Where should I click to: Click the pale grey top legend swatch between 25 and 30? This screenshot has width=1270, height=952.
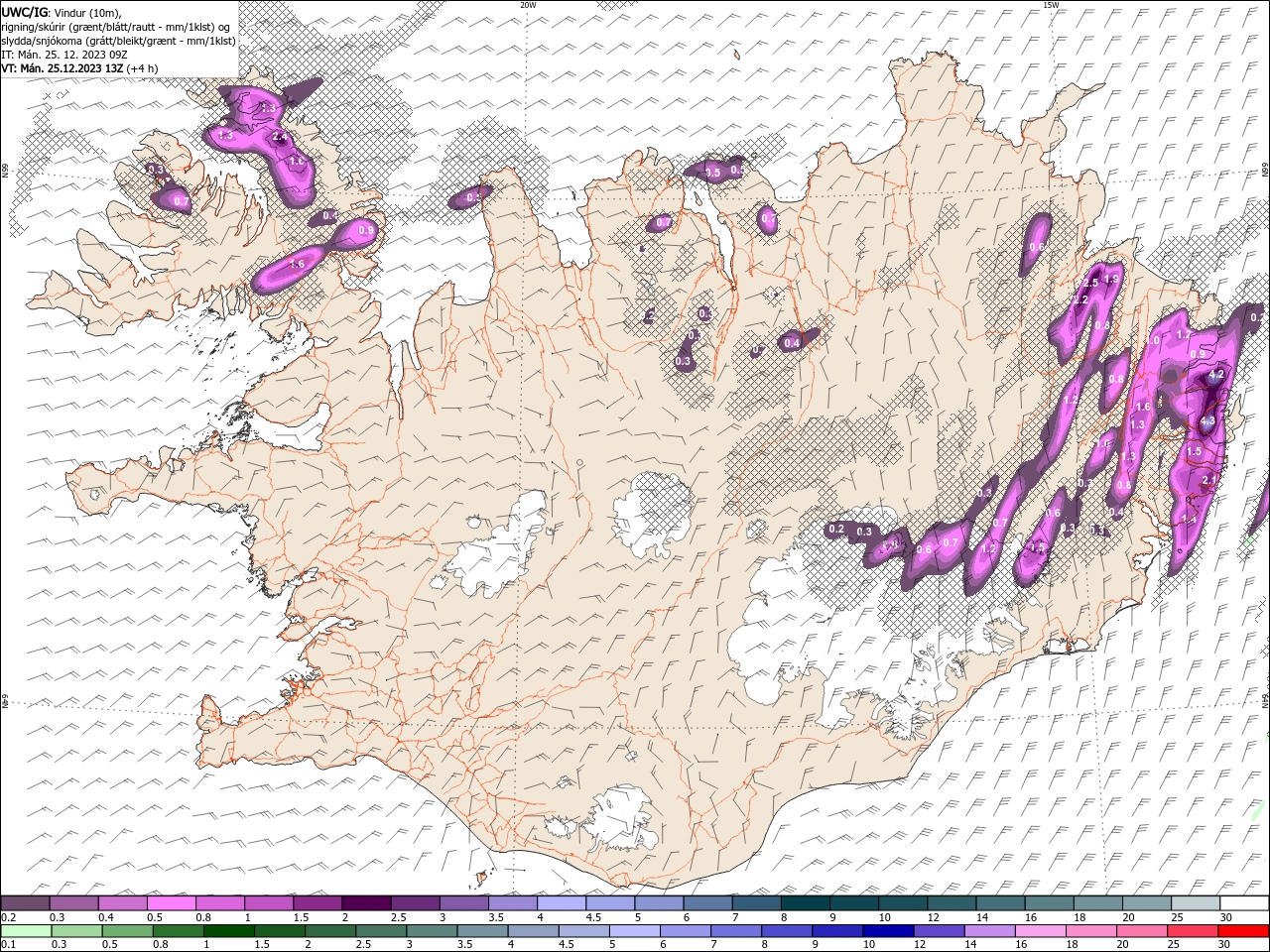(1196, 903)
